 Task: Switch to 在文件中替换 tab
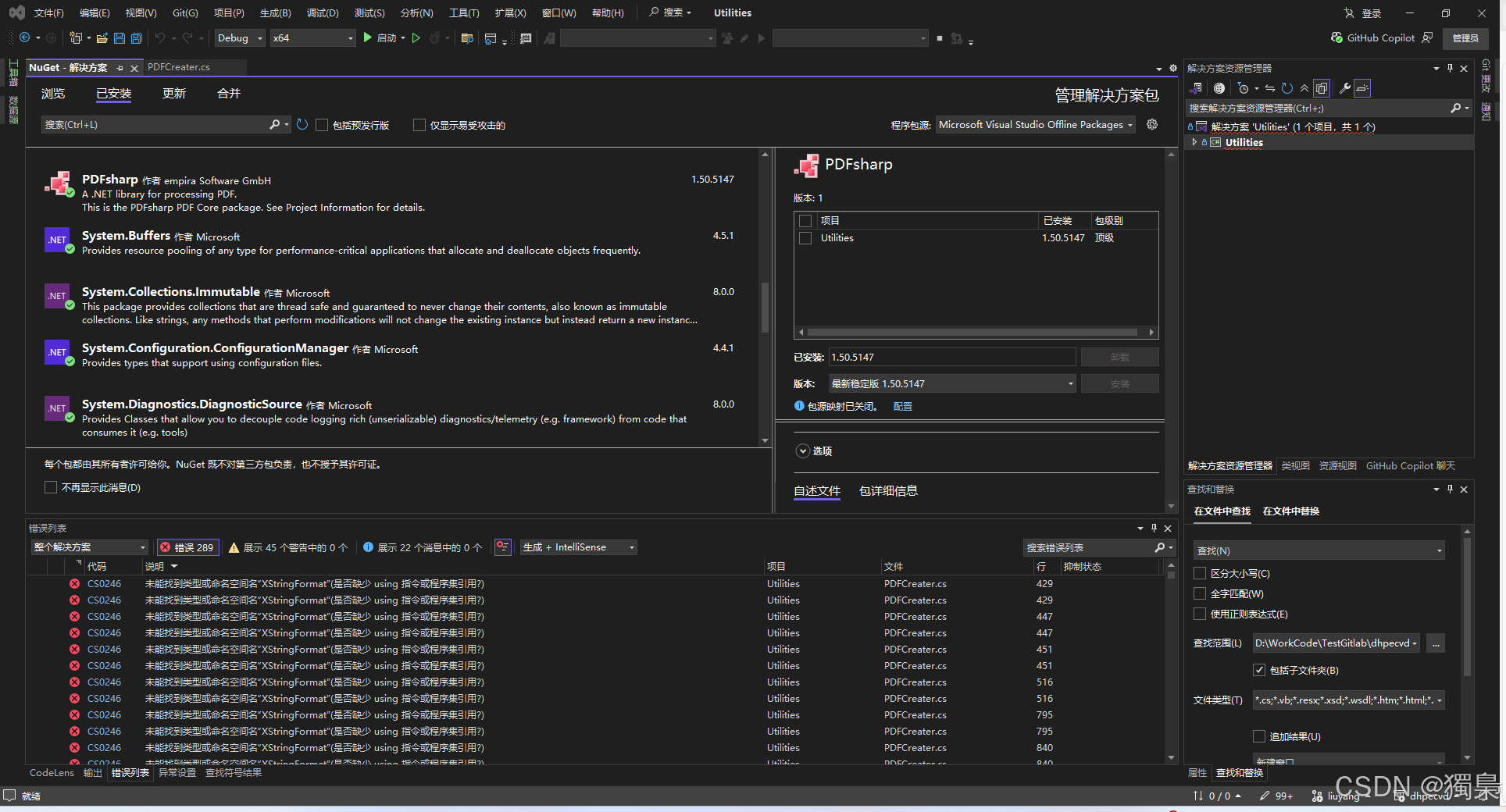point(1291,511)
